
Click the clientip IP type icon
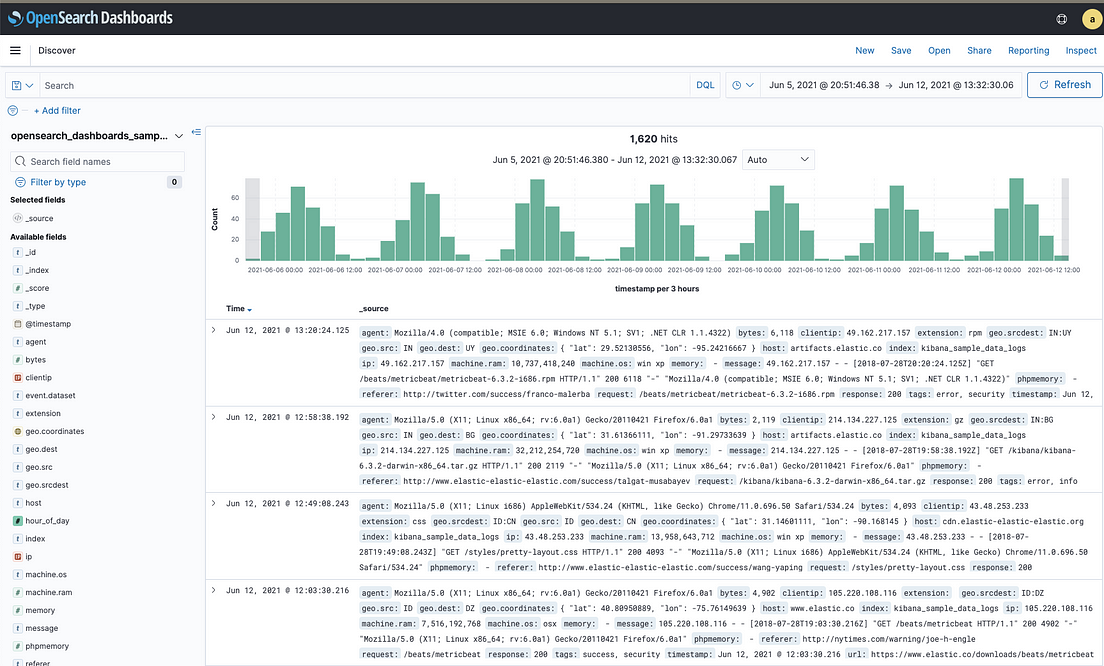pyautogui.click(x=18, y=377)
